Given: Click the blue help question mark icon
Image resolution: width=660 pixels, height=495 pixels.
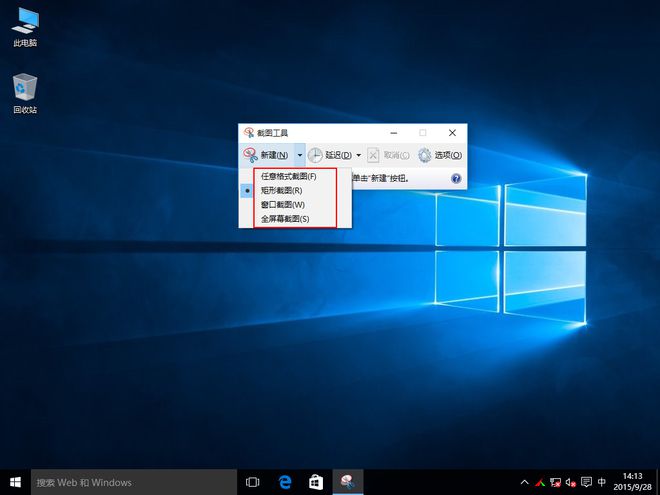Looking at the screenshot, I should pyautogui.click(x=456, y=178).
